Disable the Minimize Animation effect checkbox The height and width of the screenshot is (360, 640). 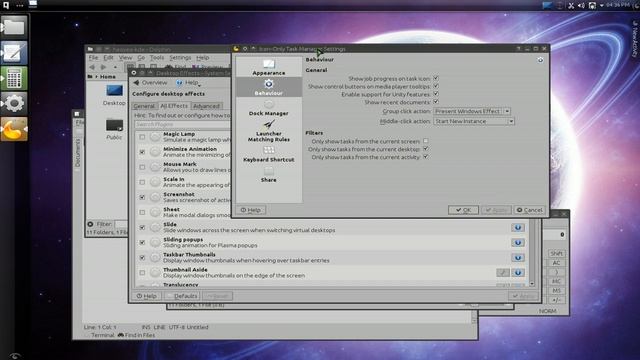[x=142, y=152]
